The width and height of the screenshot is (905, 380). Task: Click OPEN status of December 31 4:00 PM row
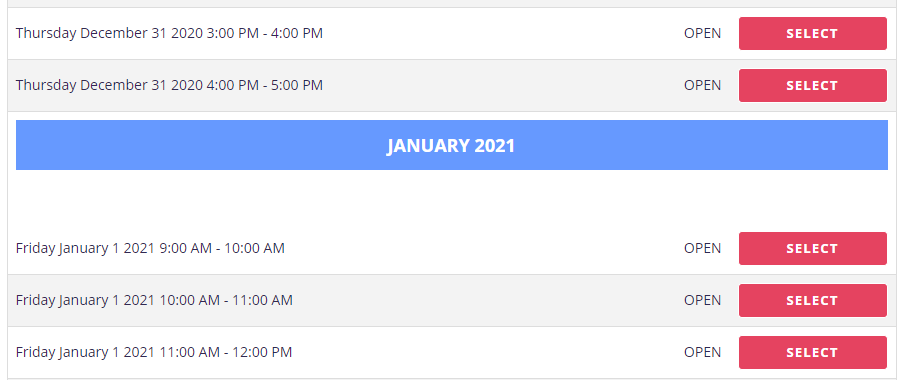tap(702, 85)
